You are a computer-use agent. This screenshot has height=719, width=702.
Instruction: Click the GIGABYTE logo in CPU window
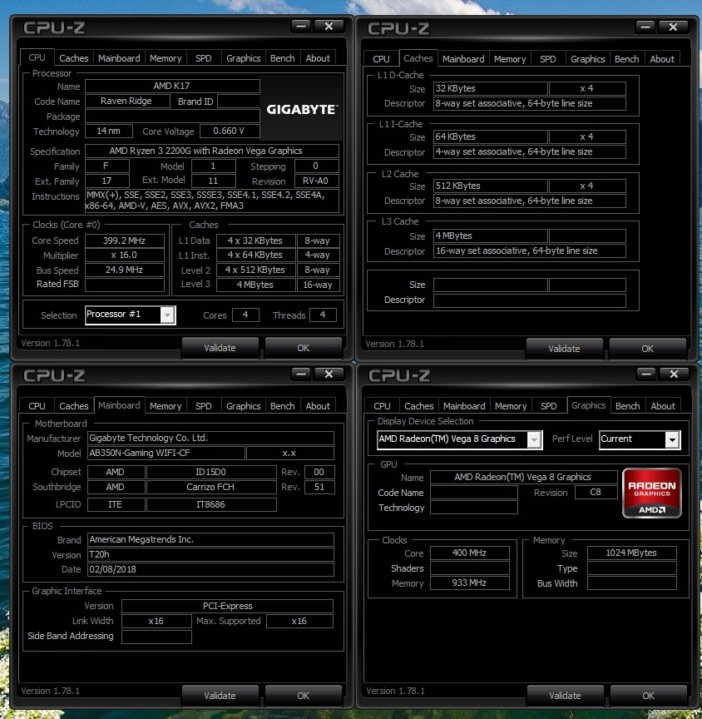pos(302,109)
